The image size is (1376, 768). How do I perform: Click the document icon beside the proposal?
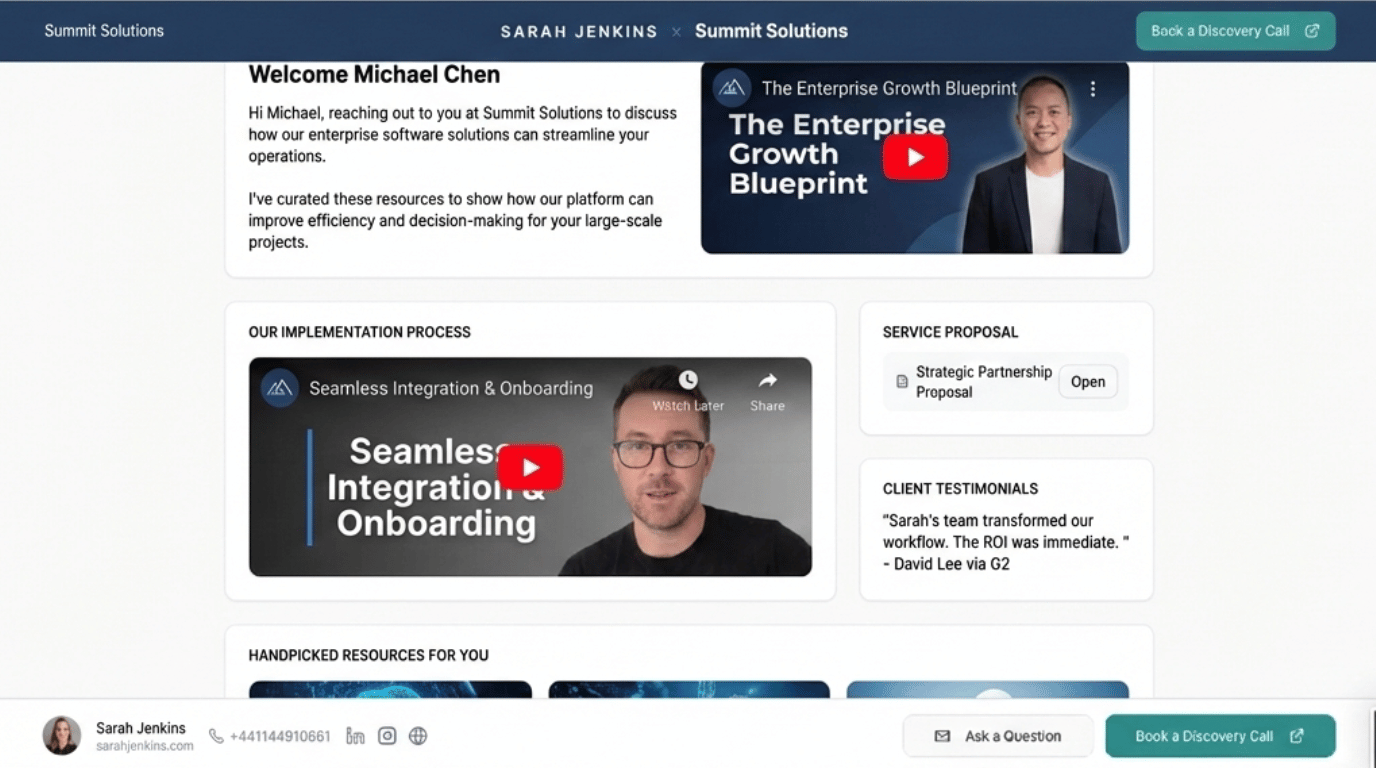902,382
